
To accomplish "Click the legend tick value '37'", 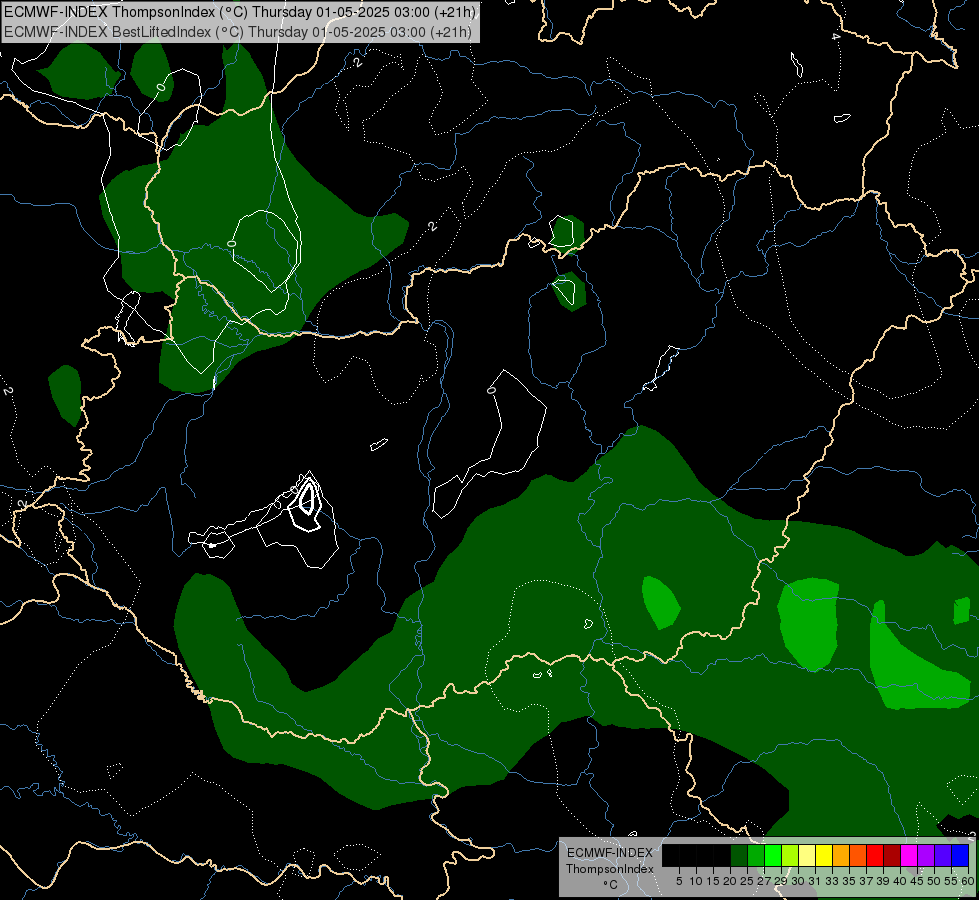I will (866, 881).
